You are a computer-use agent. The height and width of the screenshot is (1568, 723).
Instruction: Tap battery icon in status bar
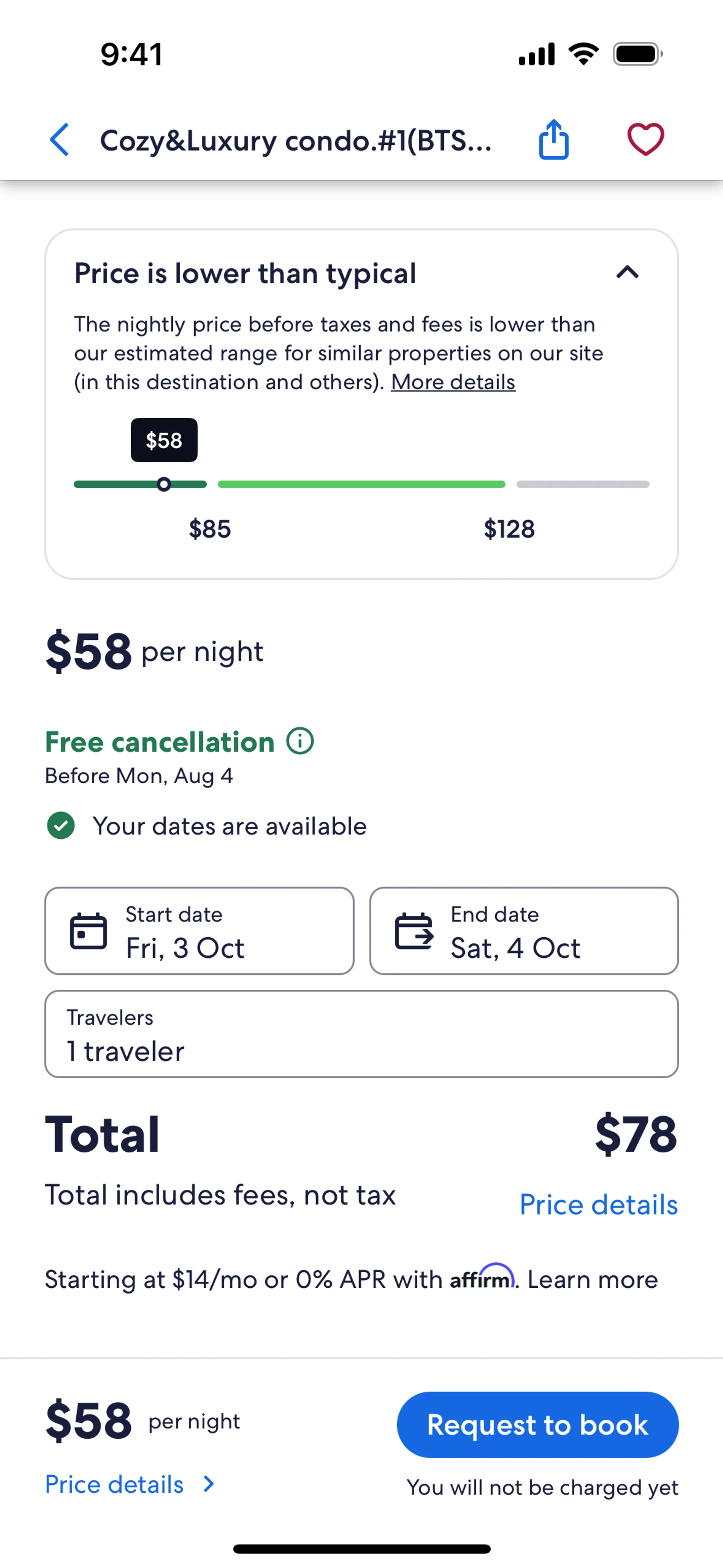click(x=637, y=54)
